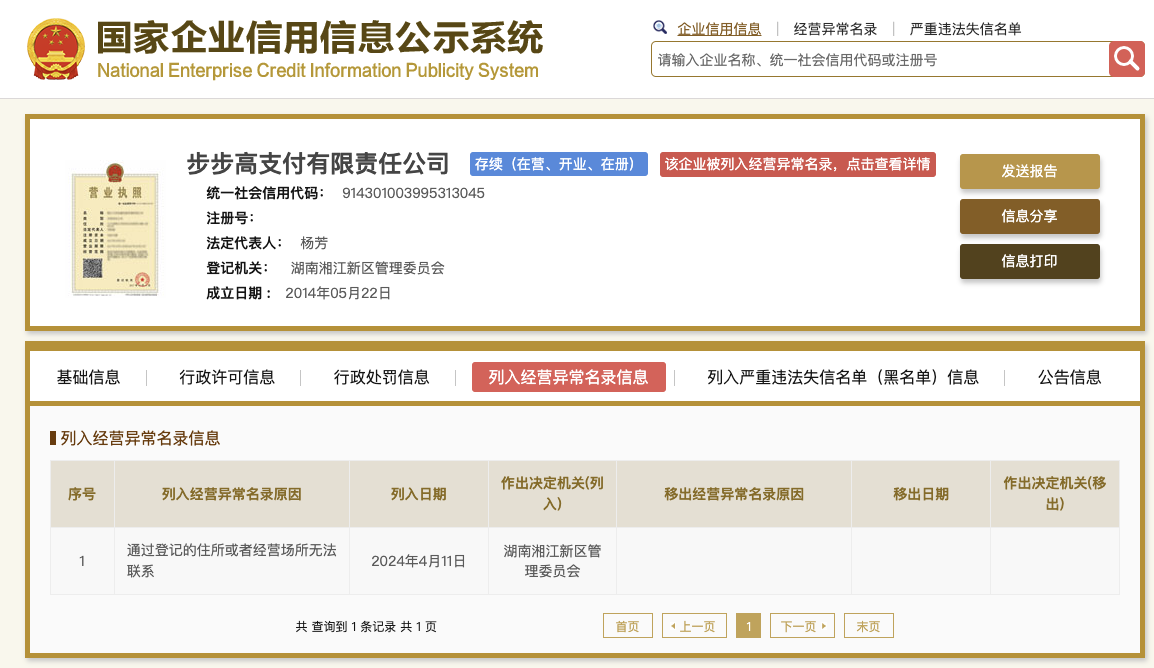Go to 首页 in pagination

pyautogui.click(x=628, y=626)
